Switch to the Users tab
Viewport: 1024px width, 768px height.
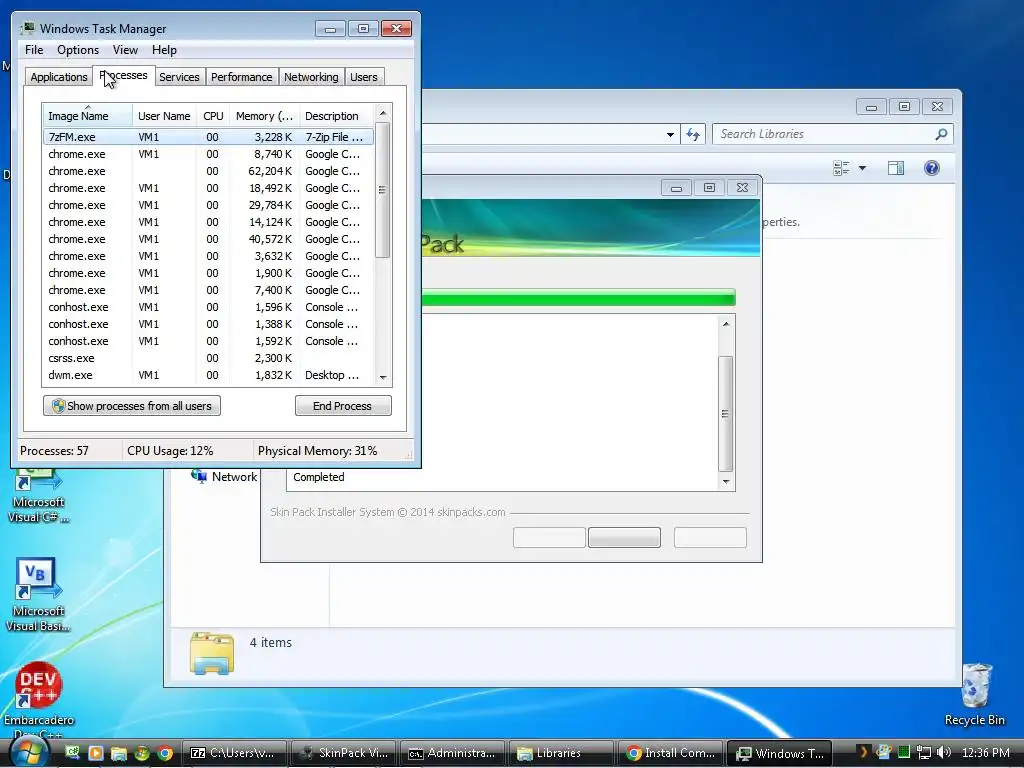(x=364, y=77)
